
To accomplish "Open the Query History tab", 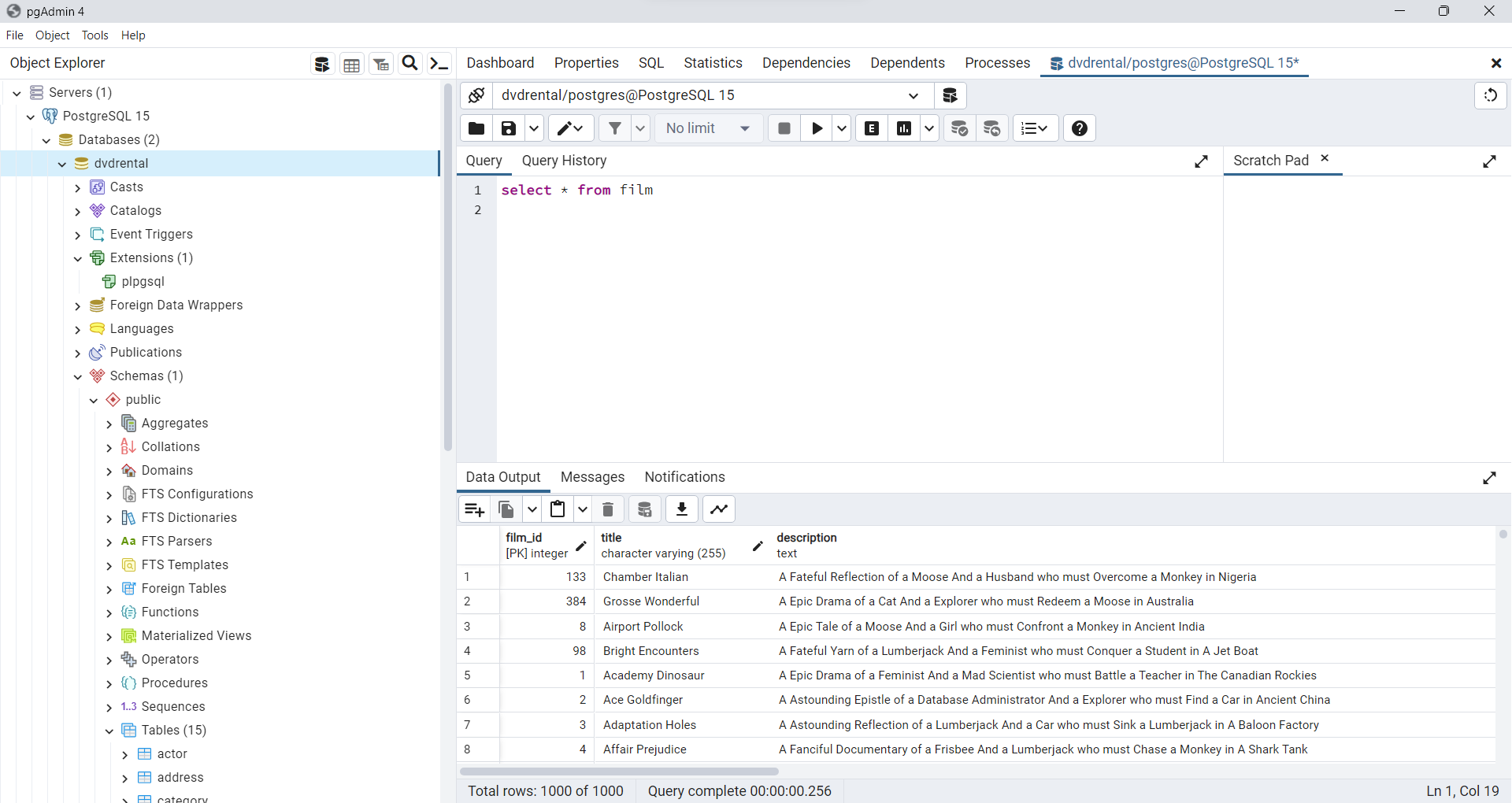I will [564, 161].
